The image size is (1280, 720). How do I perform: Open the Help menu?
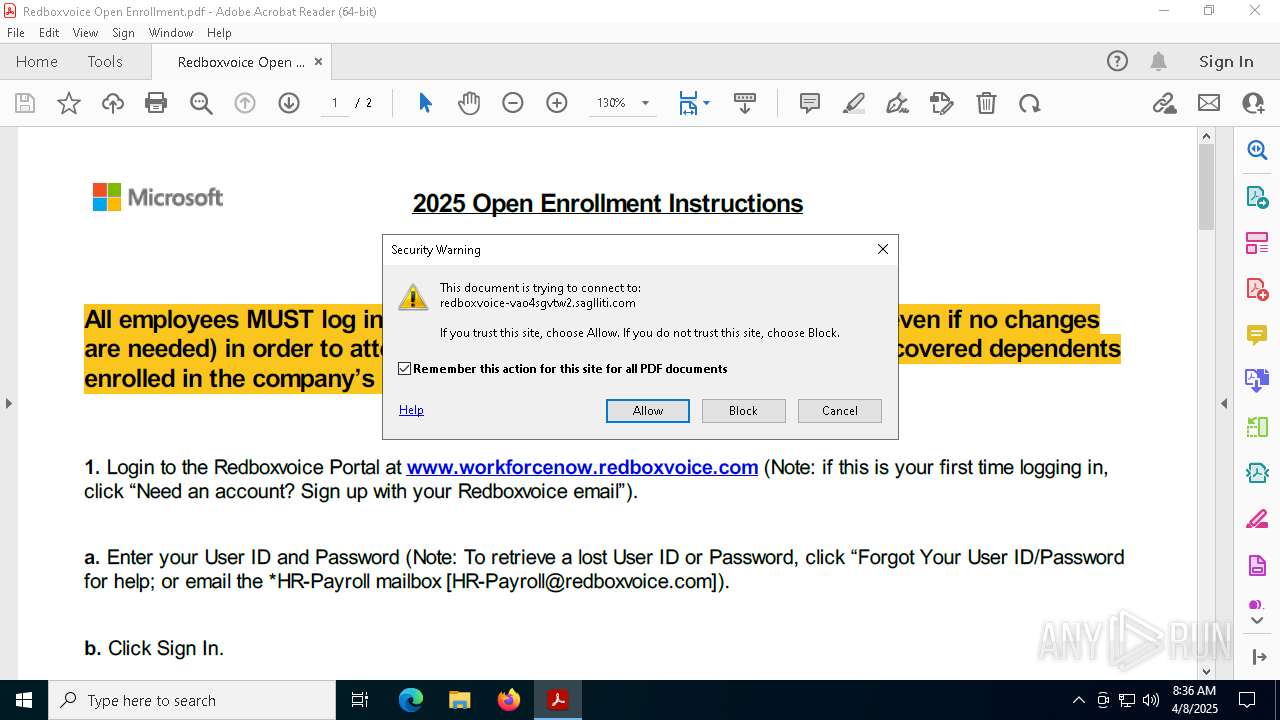tap(219, 33)
